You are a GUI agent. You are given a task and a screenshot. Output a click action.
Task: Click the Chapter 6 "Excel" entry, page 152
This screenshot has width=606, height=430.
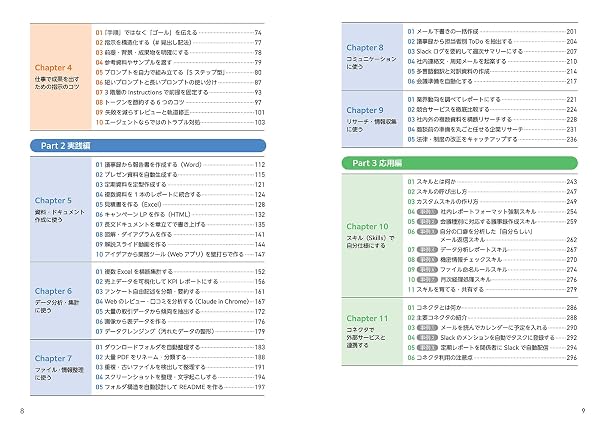(180, 272)
